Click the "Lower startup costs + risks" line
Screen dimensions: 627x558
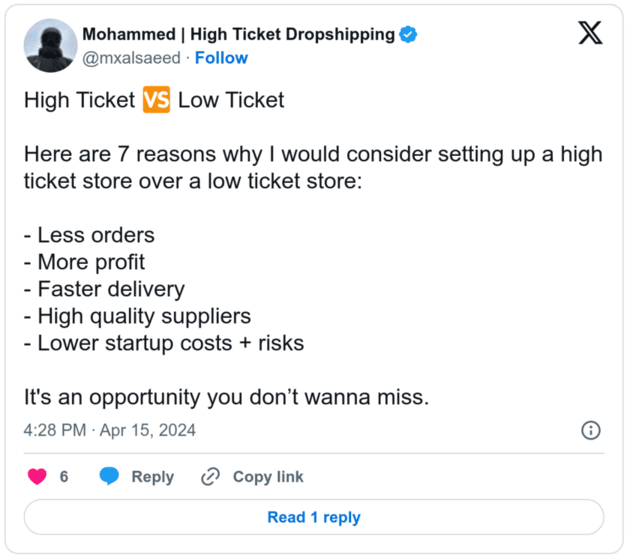[164, 343]
